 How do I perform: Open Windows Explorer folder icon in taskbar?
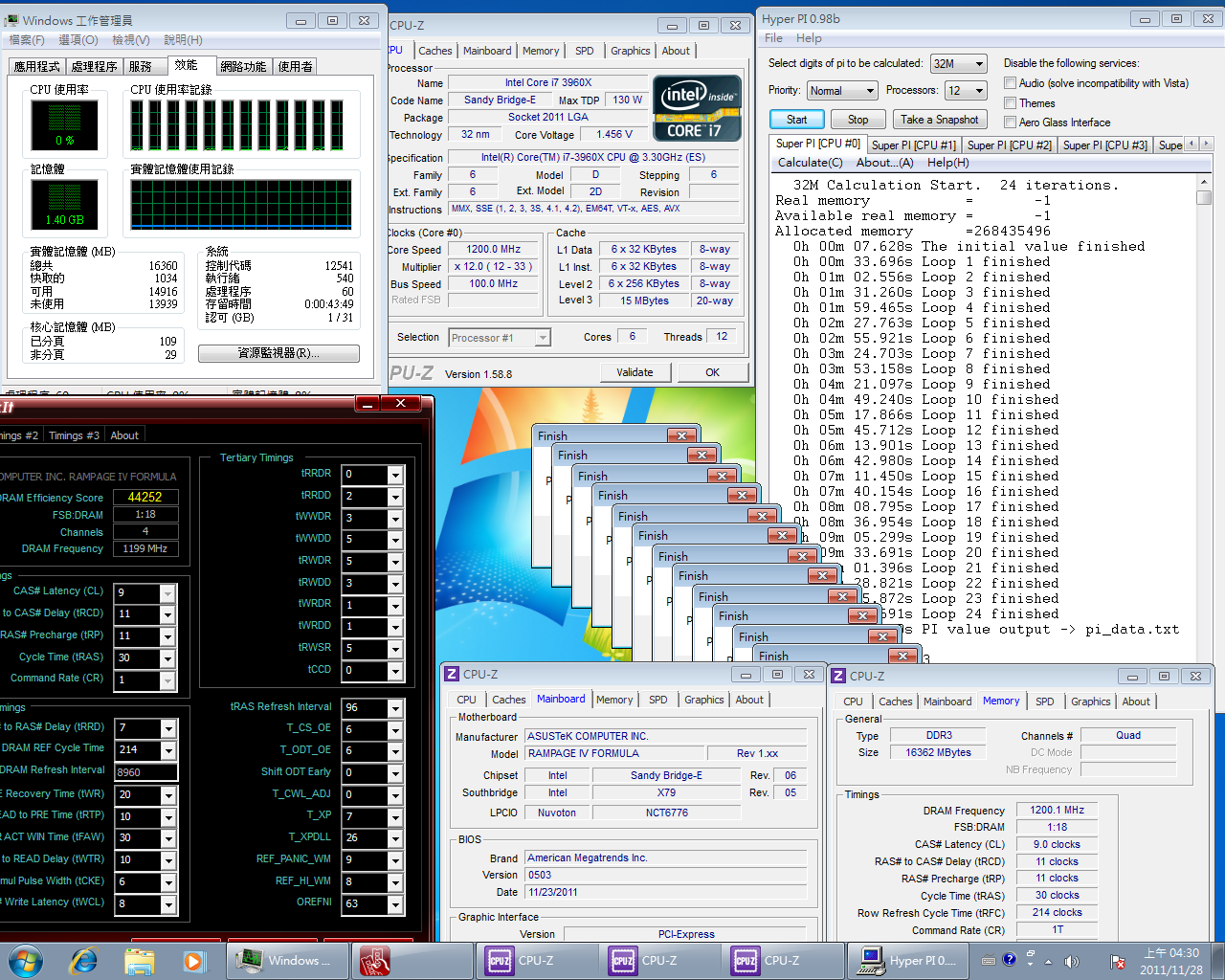[139, 960]
